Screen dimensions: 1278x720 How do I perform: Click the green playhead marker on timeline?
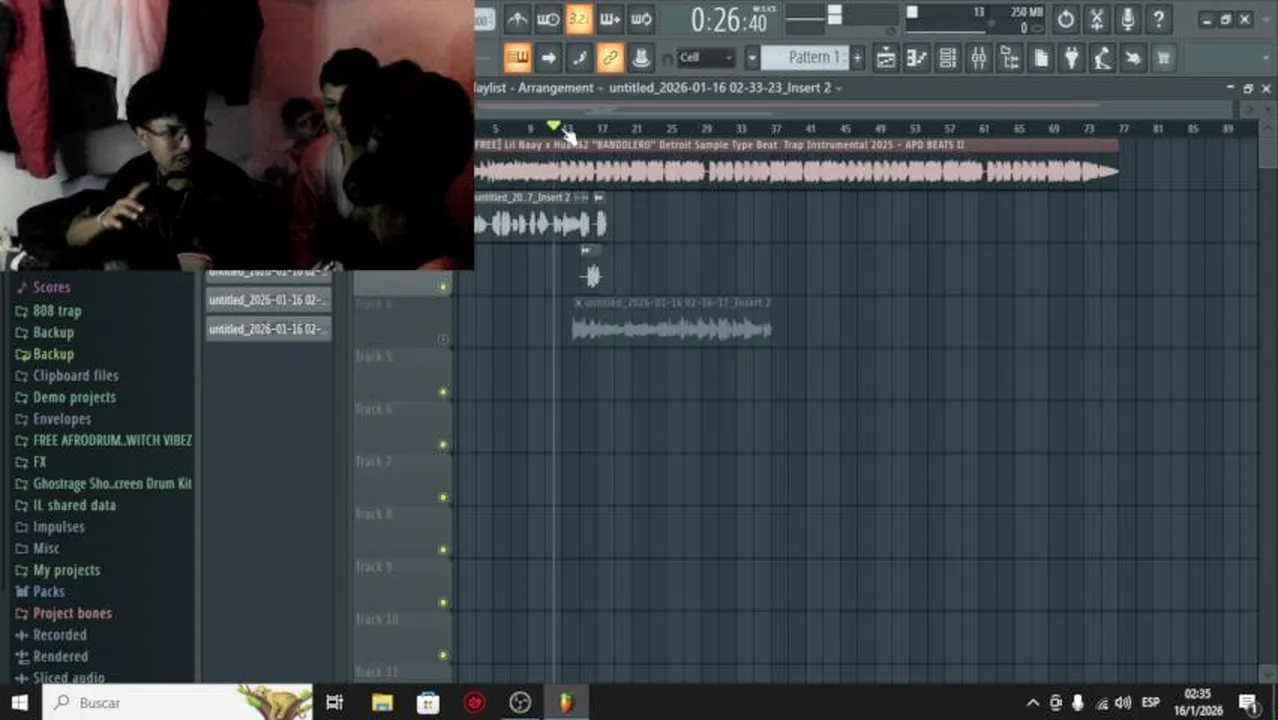(553, 125)
